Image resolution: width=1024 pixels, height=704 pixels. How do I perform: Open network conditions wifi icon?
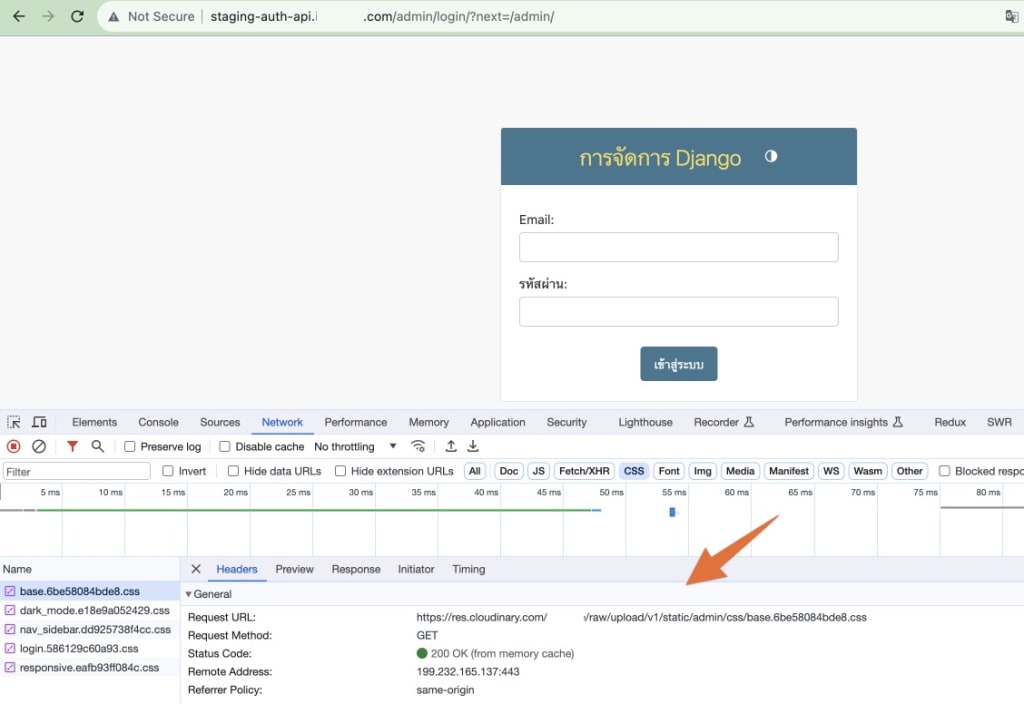click(x=418, y=447)
